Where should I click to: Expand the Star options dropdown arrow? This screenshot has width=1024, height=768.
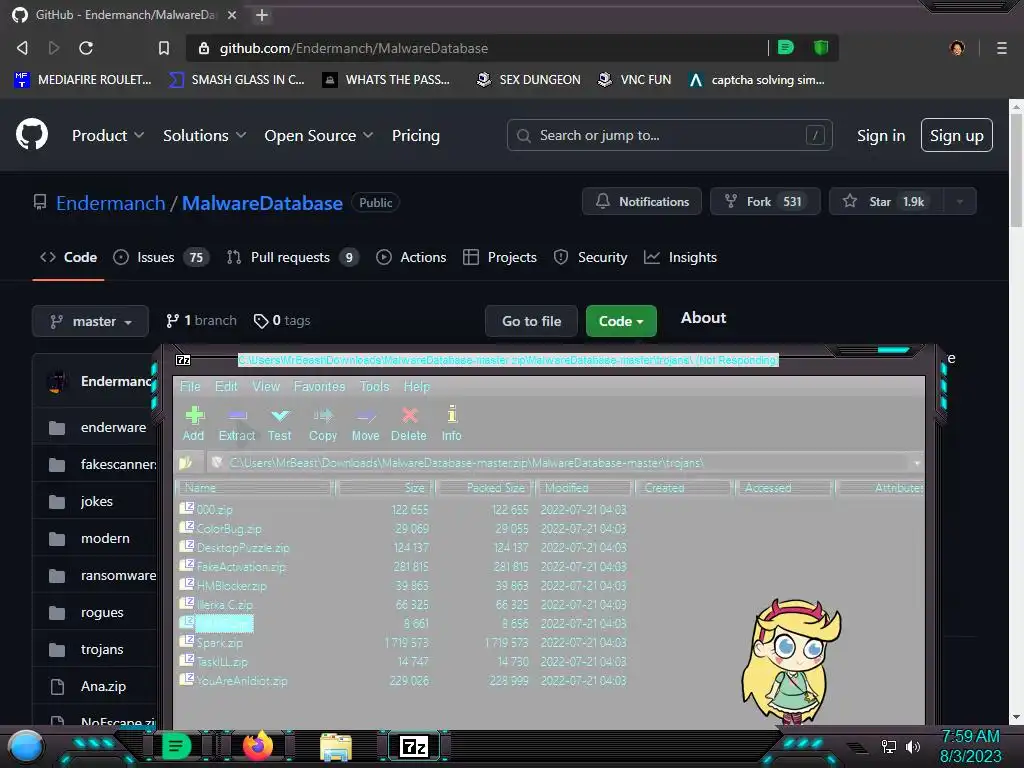(x=959, y=201)
